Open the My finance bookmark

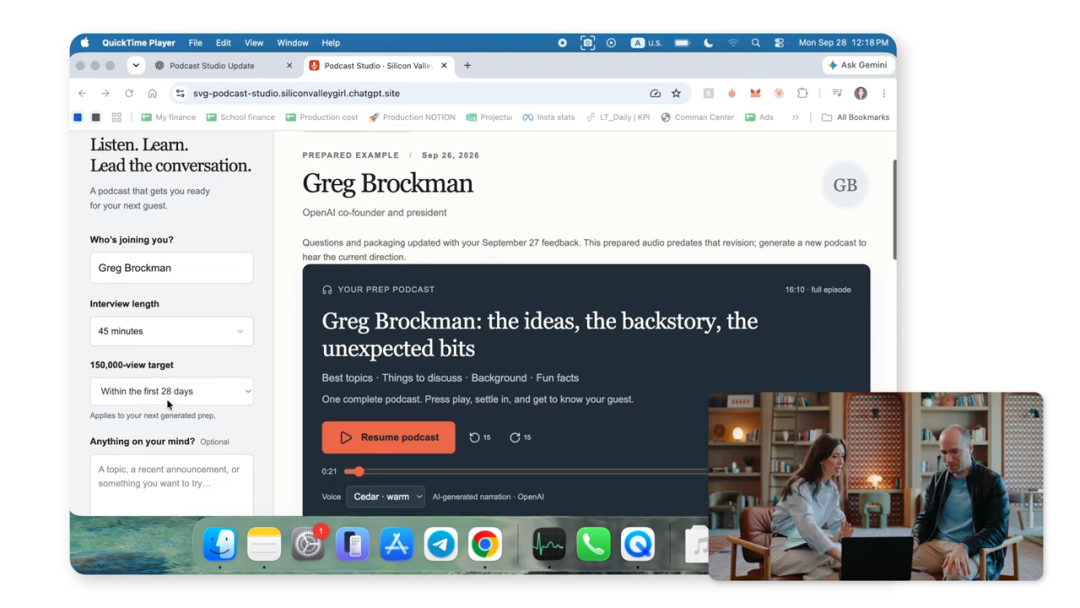168,117
